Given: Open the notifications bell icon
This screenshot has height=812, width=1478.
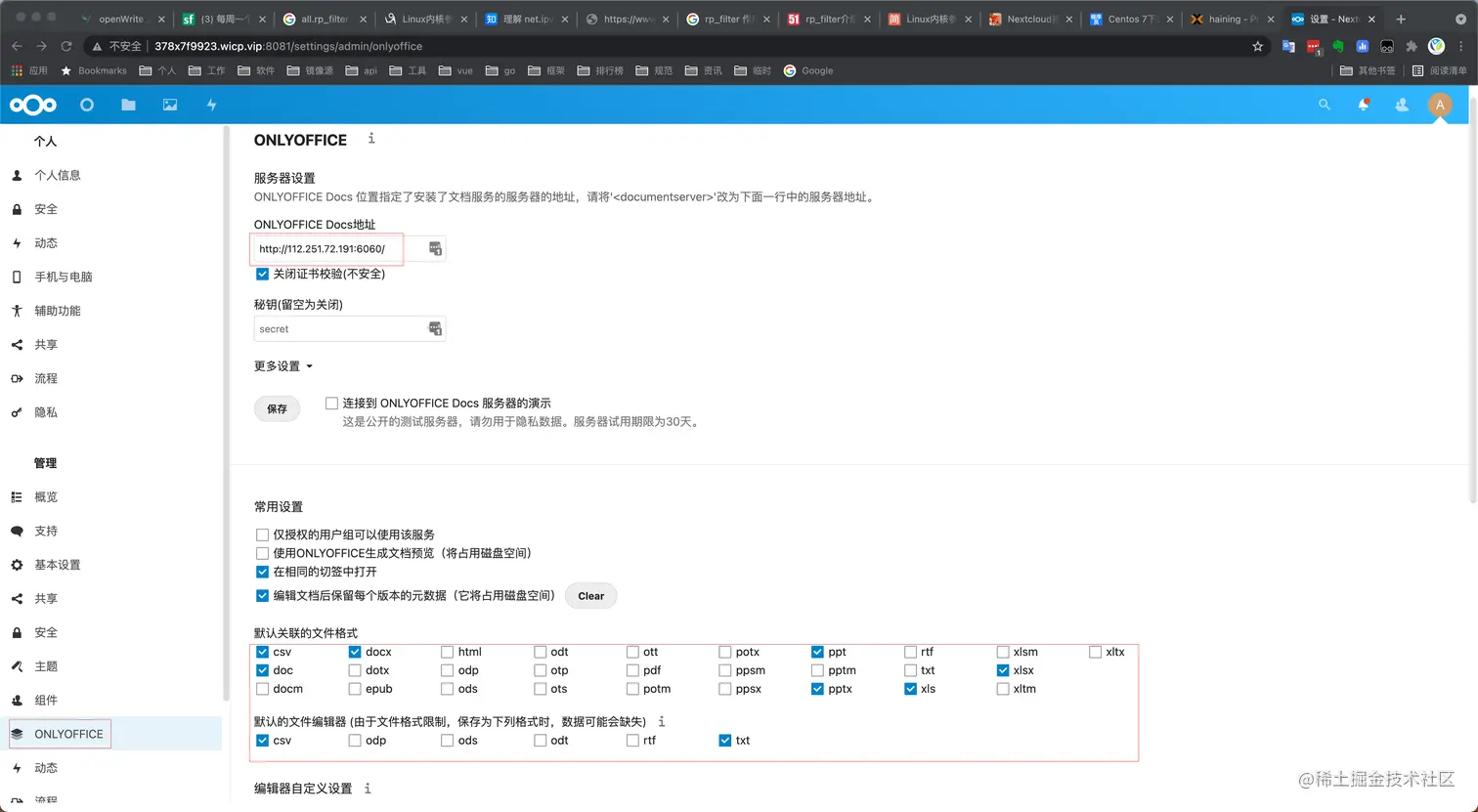Looking at the screenshot, I should click(1364, 105).
